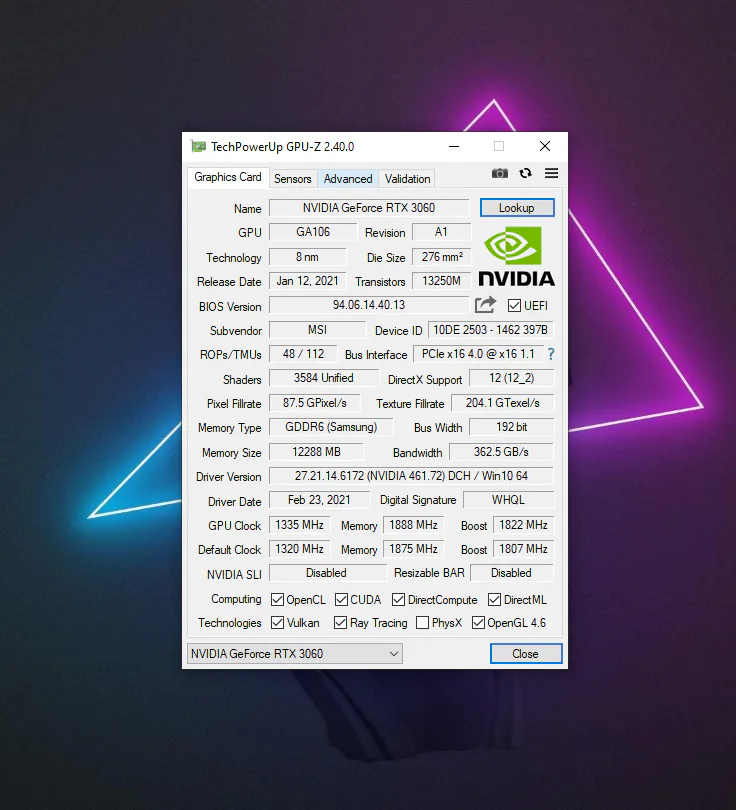This screenshot has width=736, height=810.
Task: Click the Digital Signature field WHQL
Action: 508,500
